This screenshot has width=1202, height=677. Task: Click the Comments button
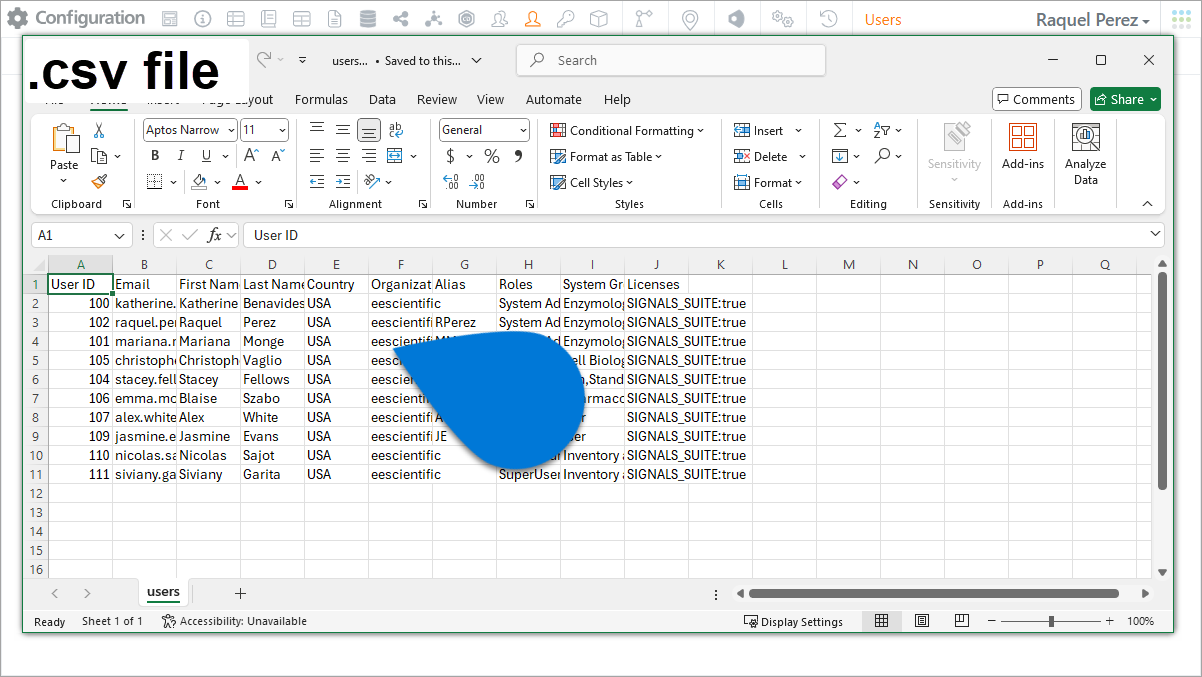click(1036, 99)
